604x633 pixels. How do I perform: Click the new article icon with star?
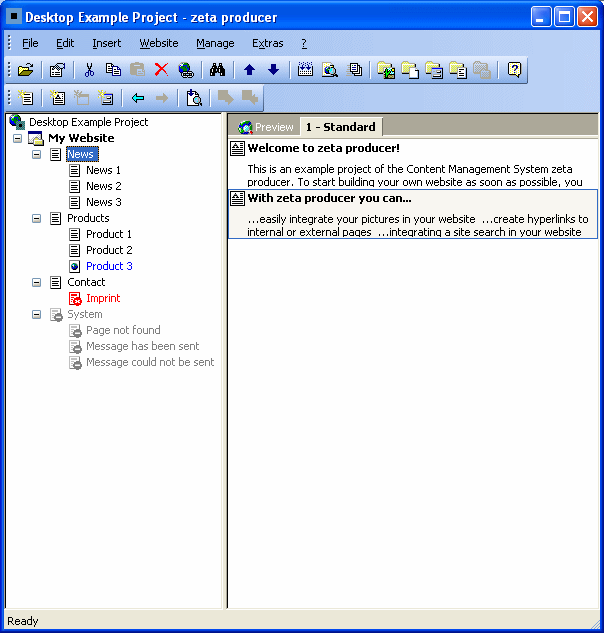(57, 98)
